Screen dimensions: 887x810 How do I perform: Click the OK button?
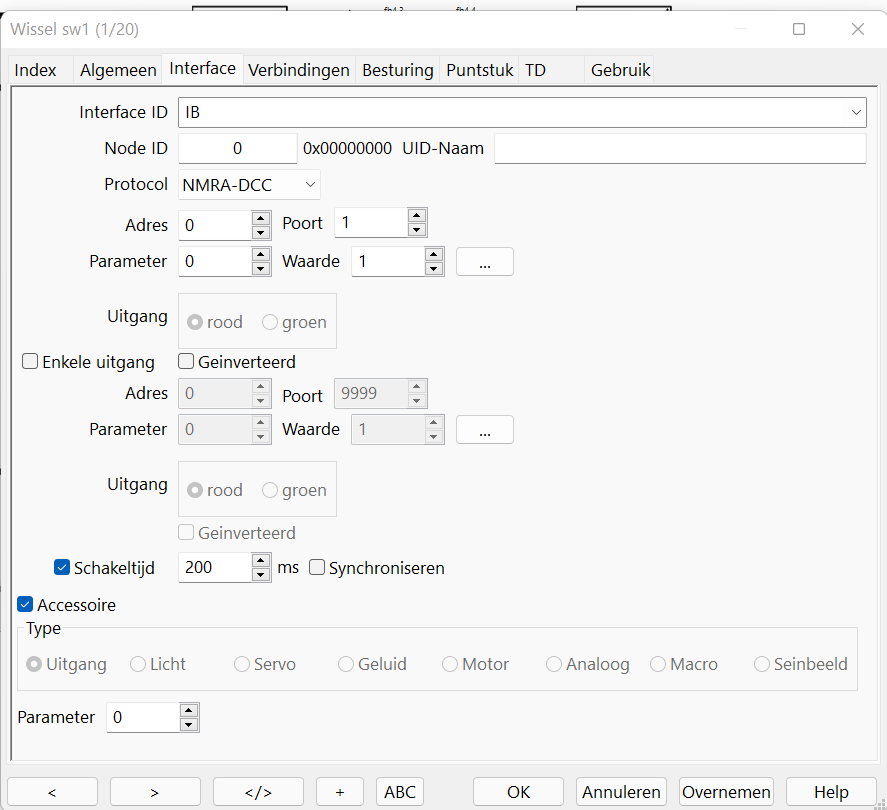(518, 792)
